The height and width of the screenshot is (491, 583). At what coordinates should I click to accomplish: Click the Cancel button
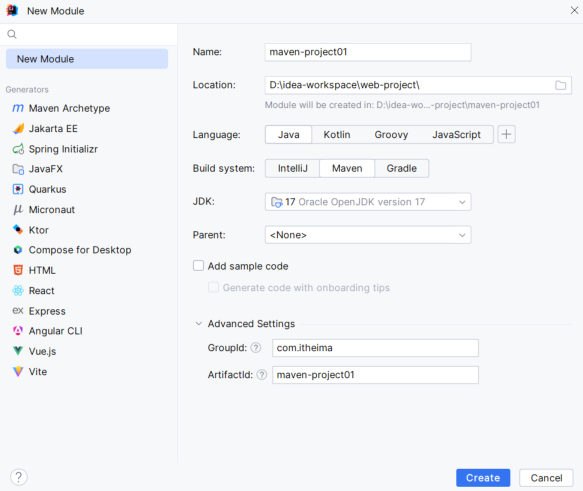click(546, 478)
